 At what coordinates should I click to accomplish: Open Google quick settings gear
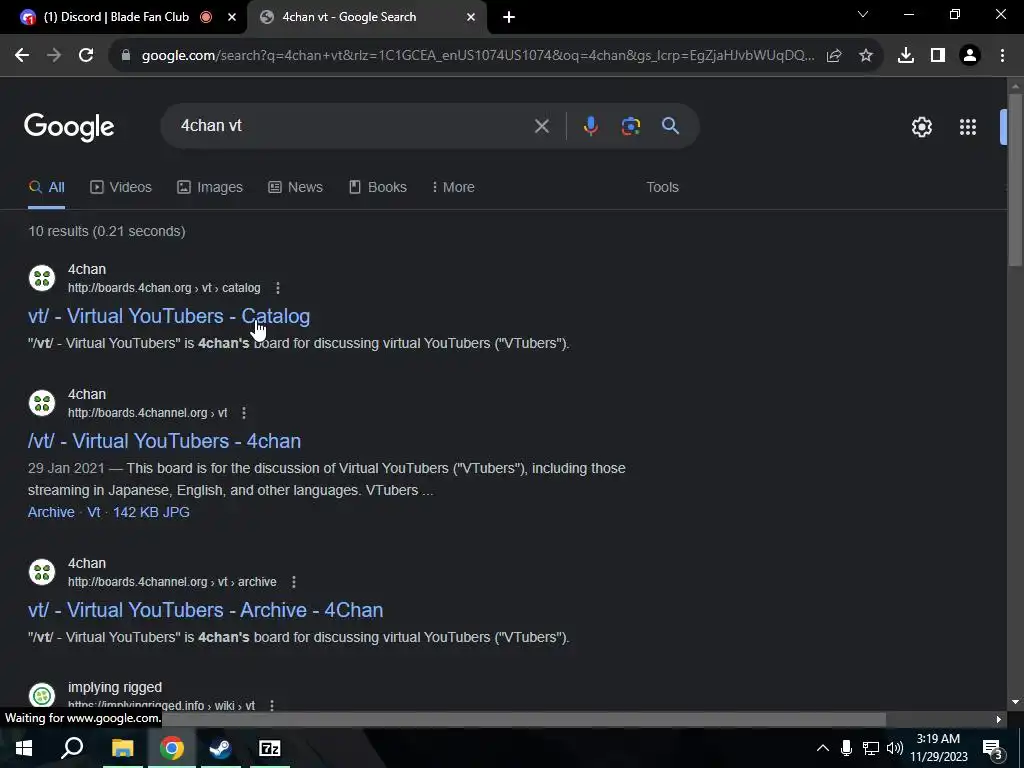(921, 127)
